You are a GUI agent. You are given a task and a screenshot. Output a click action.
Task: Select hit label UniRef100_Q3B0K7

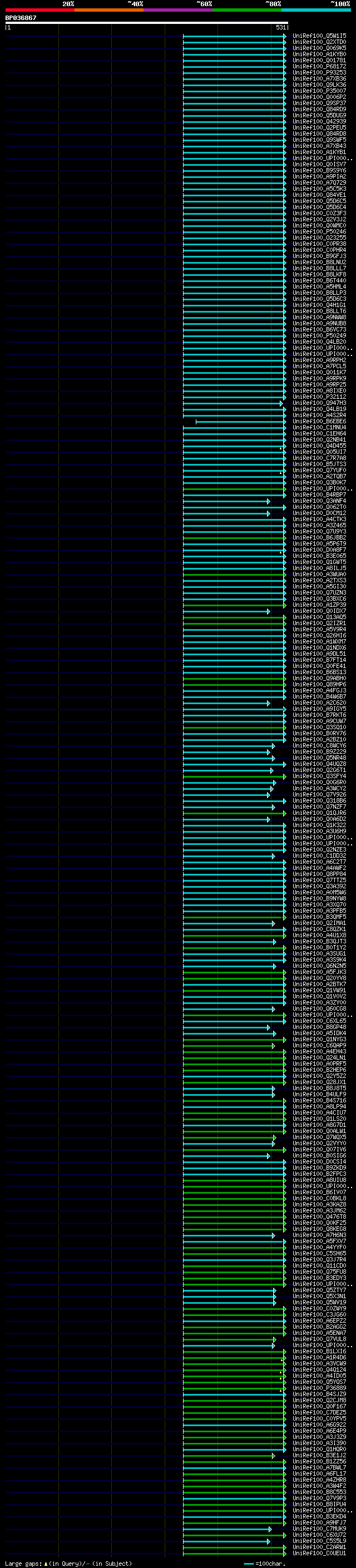[x=319, y=483]
